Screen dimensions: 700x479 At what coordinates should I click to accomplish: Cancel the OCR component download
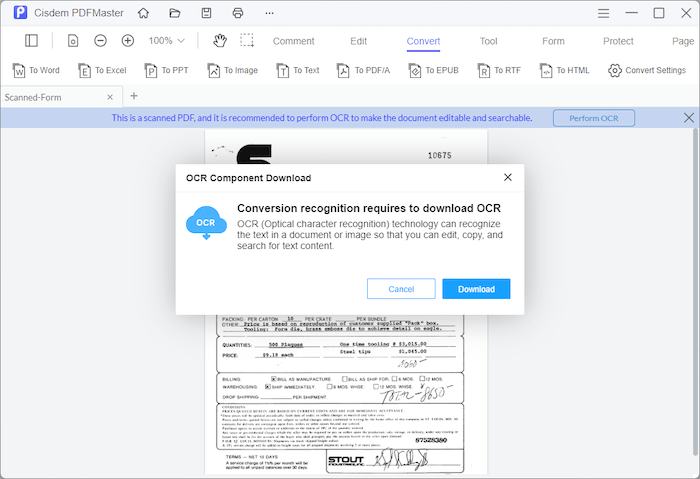point(401,289)
